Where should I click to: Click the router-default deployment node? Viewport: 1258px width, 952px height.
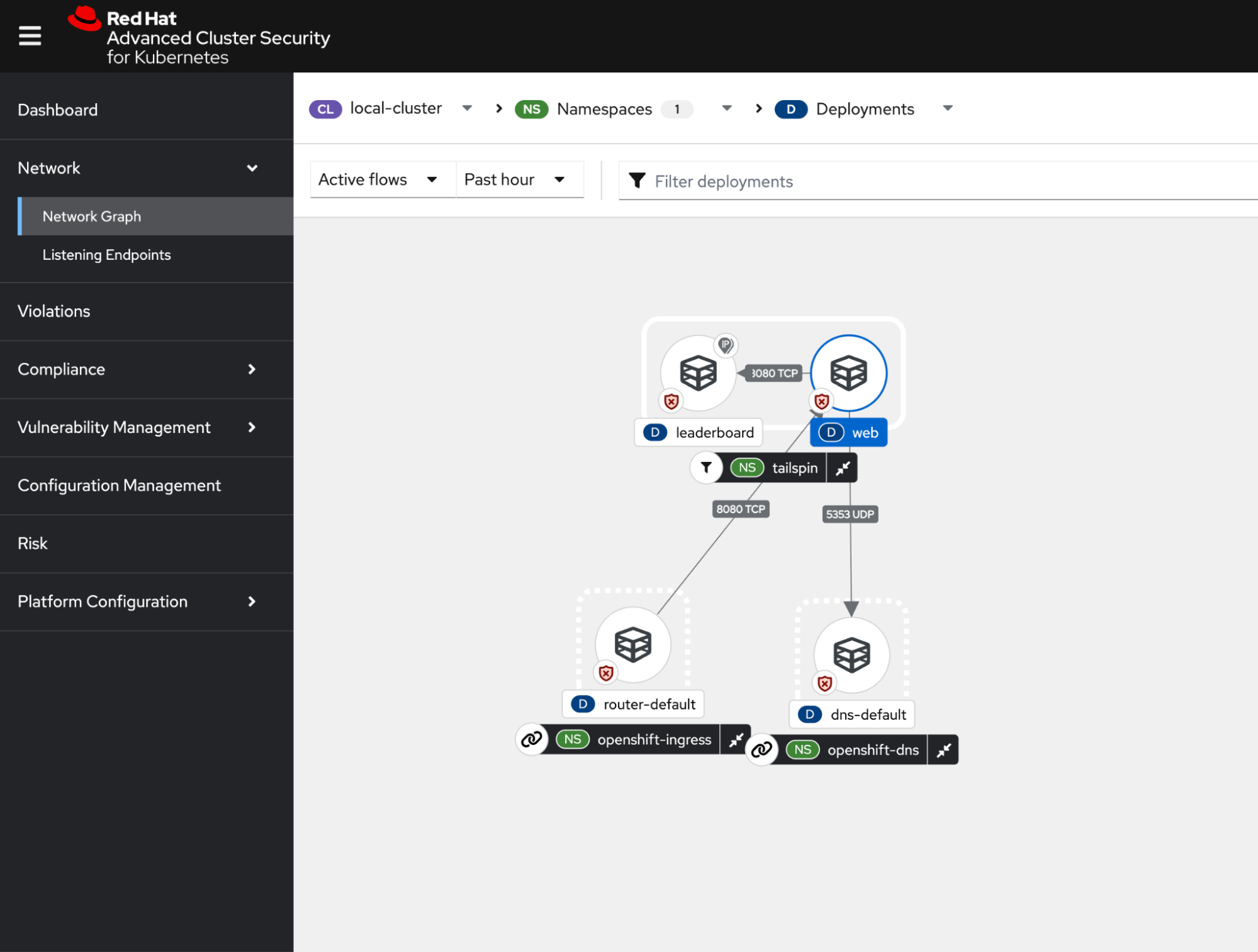632,644
